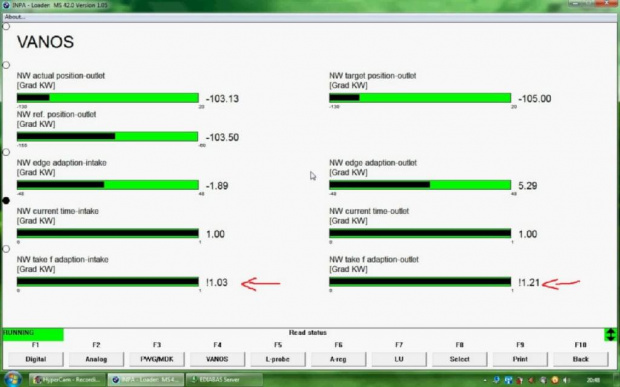Click the NW edge adaption-intake bar
Screen dimensions: 620x387
coord(108,185)
